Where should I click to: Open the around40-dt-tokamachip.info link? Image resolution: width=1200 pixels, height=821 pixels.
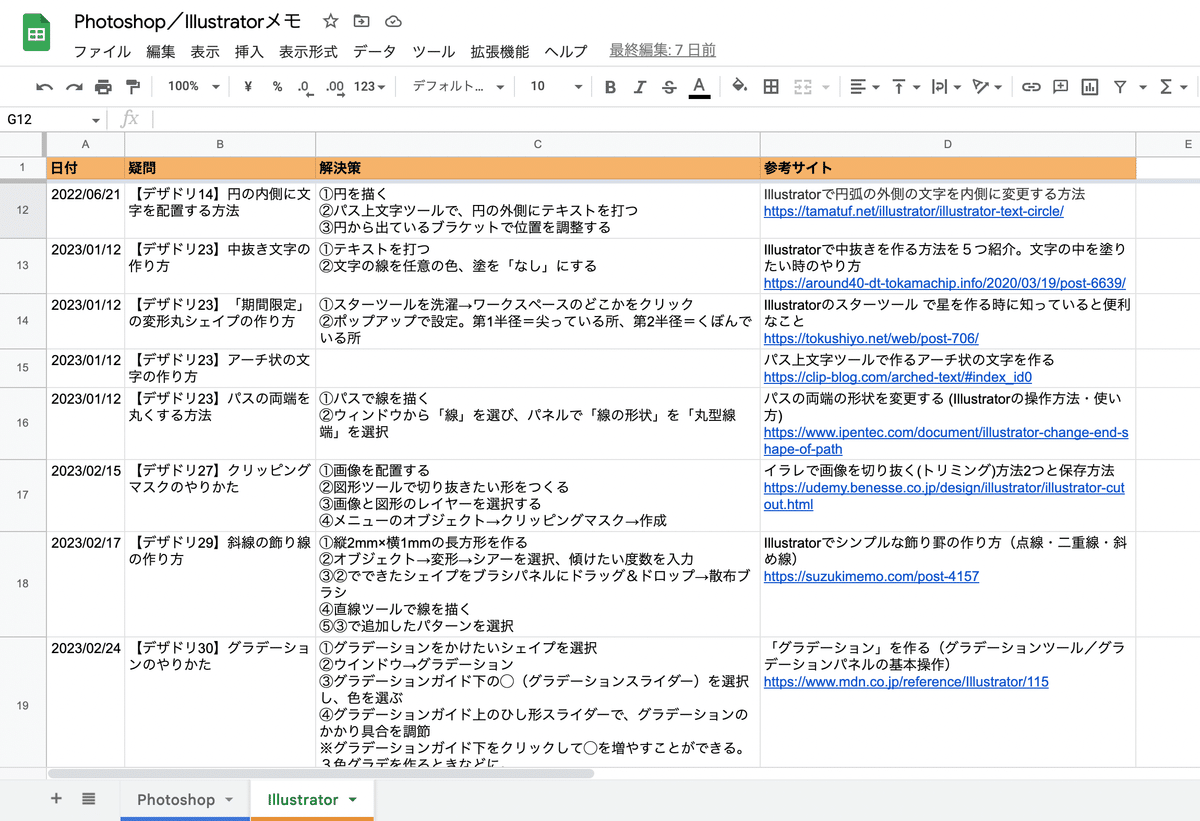pyautogui.click(x=944, y=283)
